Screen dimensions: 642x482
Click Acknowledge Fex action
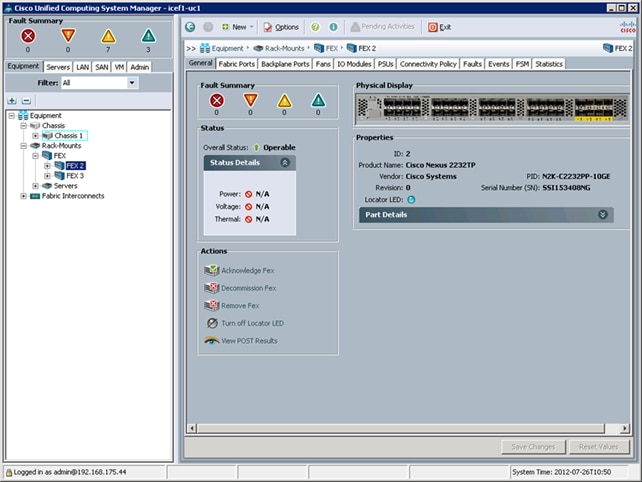[239, 270]
